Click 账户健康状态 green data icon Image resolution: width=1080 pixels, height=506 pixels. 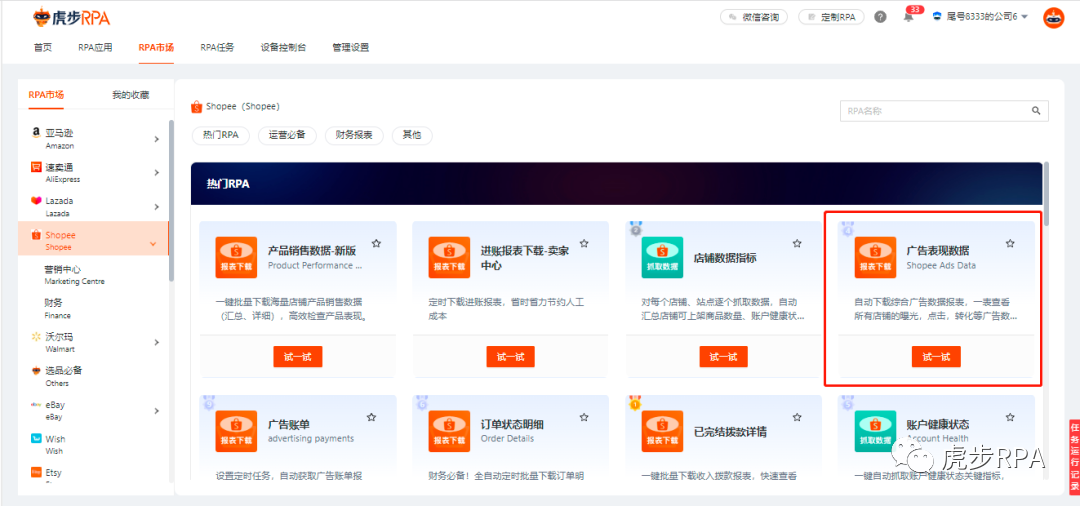875,432
